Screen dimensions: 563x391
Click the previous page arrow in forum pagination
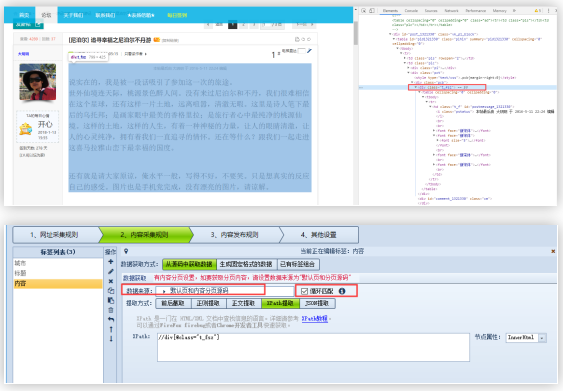pos(209,24)
